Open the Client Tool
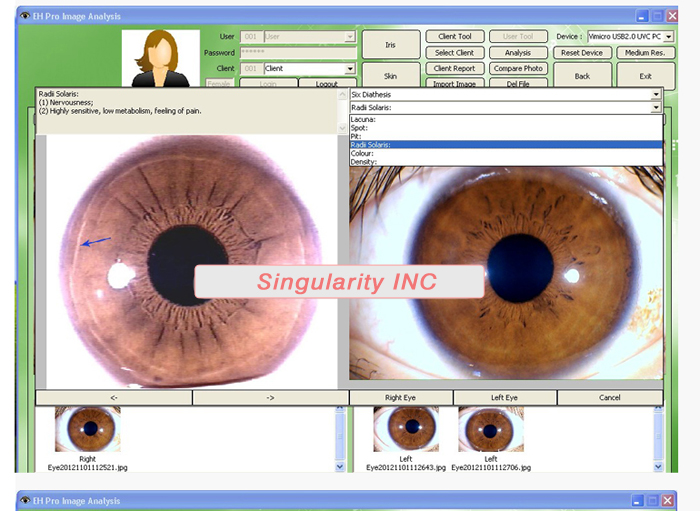Screen dimensions: 700x511 455,37
